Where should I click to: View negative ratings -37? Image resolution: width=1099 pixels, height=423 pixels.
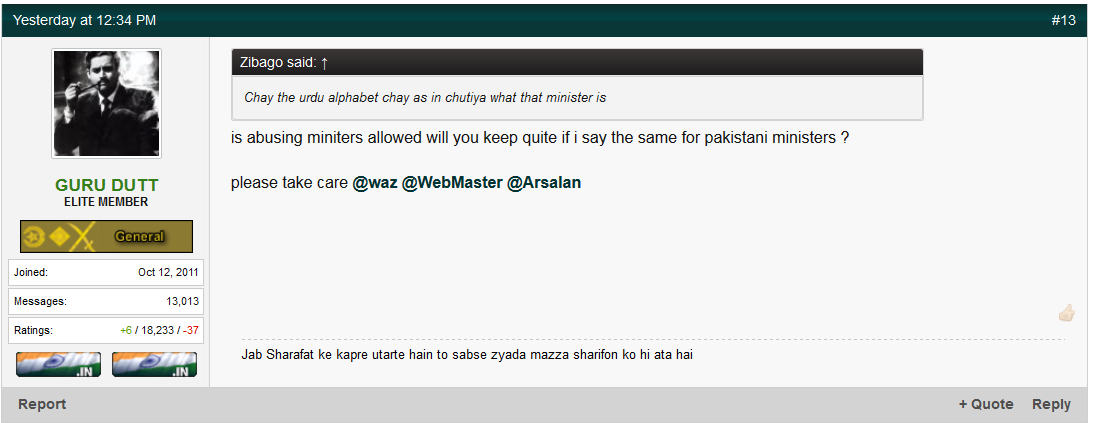click(191, 330)
